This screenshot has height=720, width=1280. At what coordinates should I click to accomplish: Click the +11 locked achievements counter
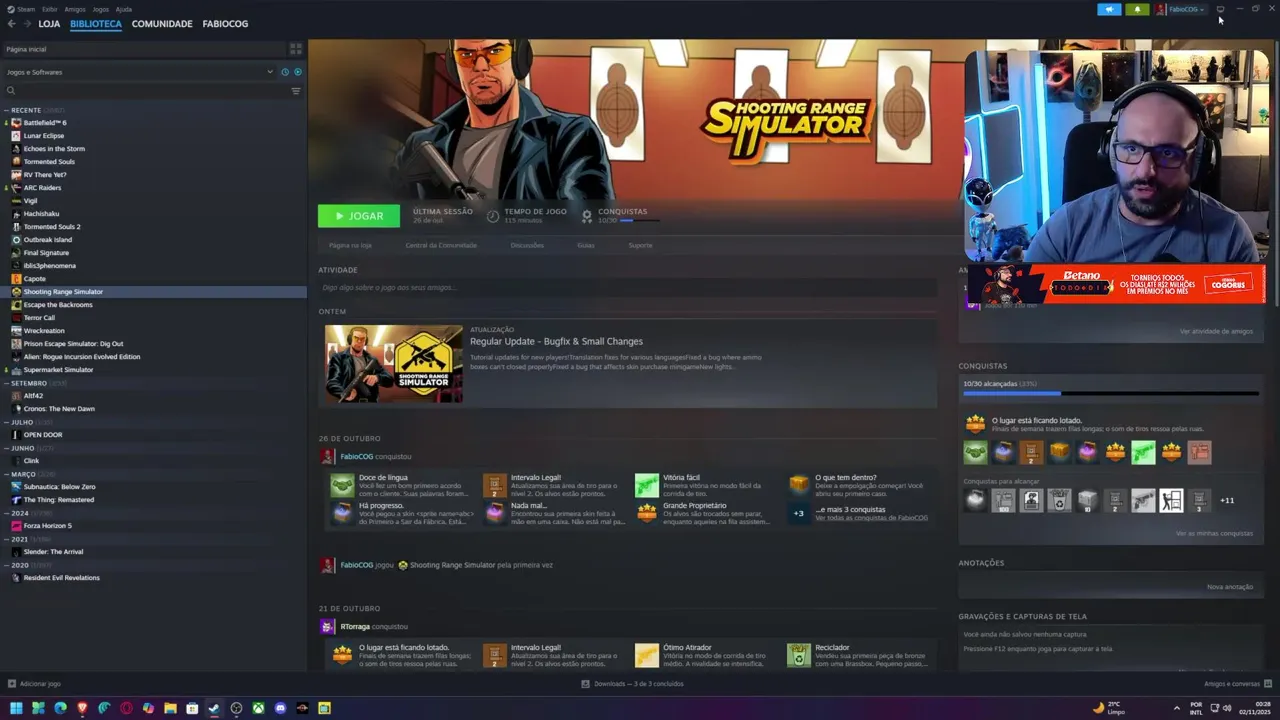1227,500
